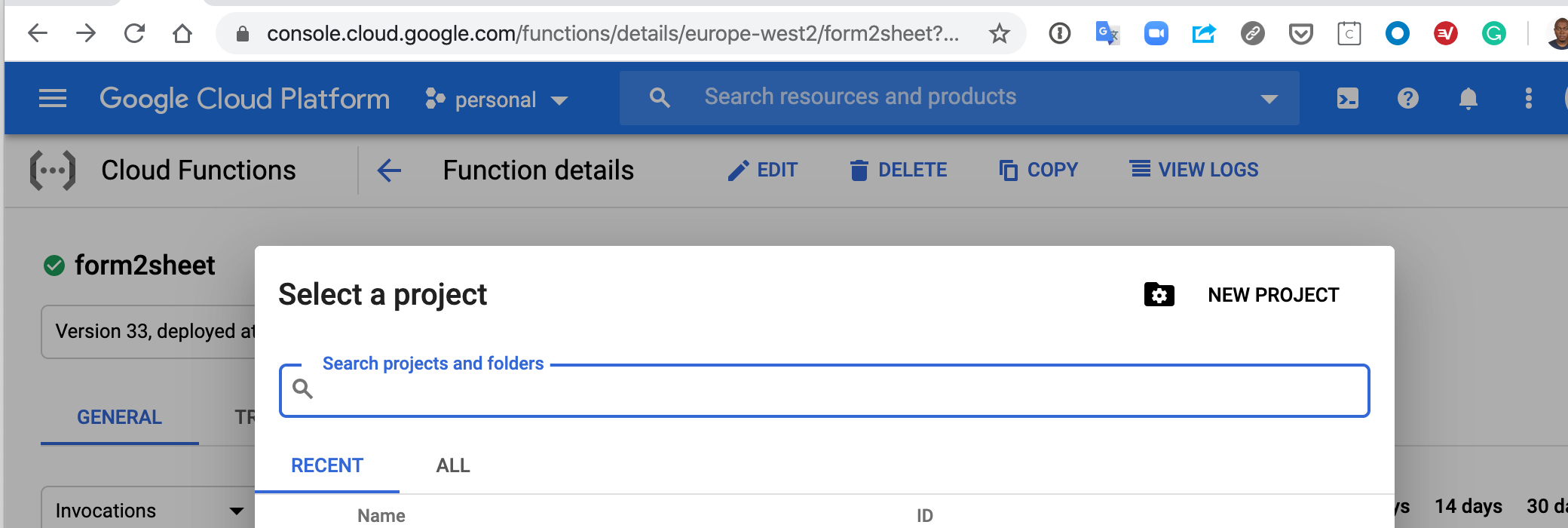Open the 1Password extension icon
1568x528 pixels.
click(x=1059, y=33)
